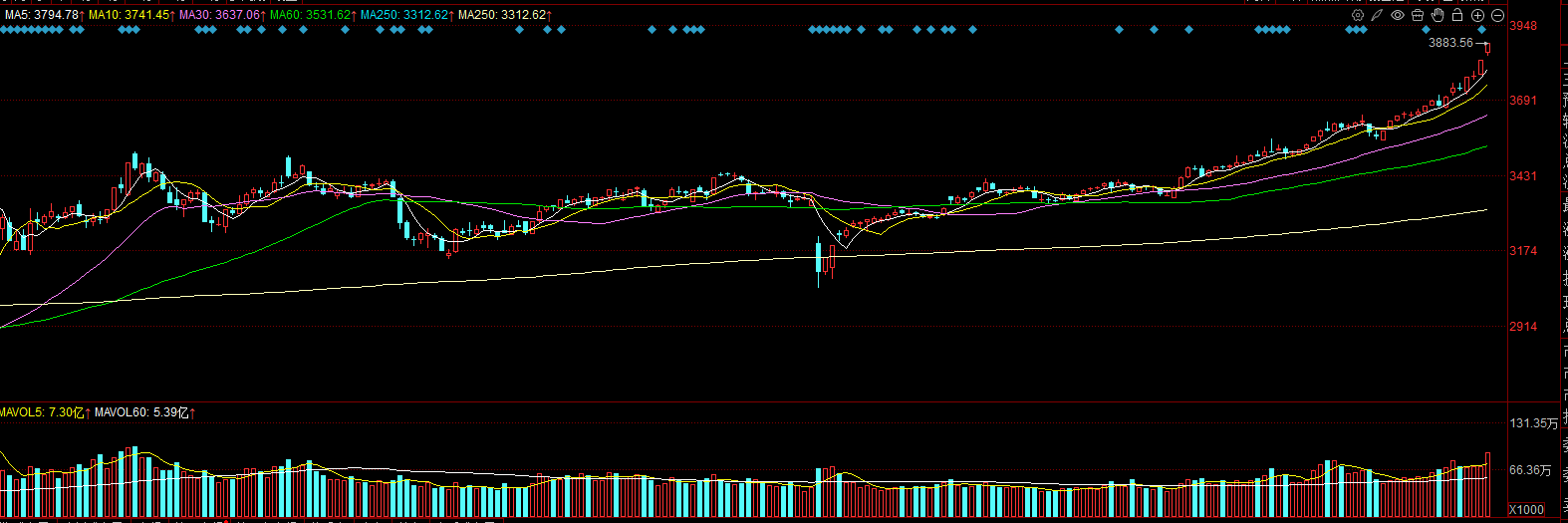
Task: Click the 3948 price axis label
Action: coord(1523,26)
